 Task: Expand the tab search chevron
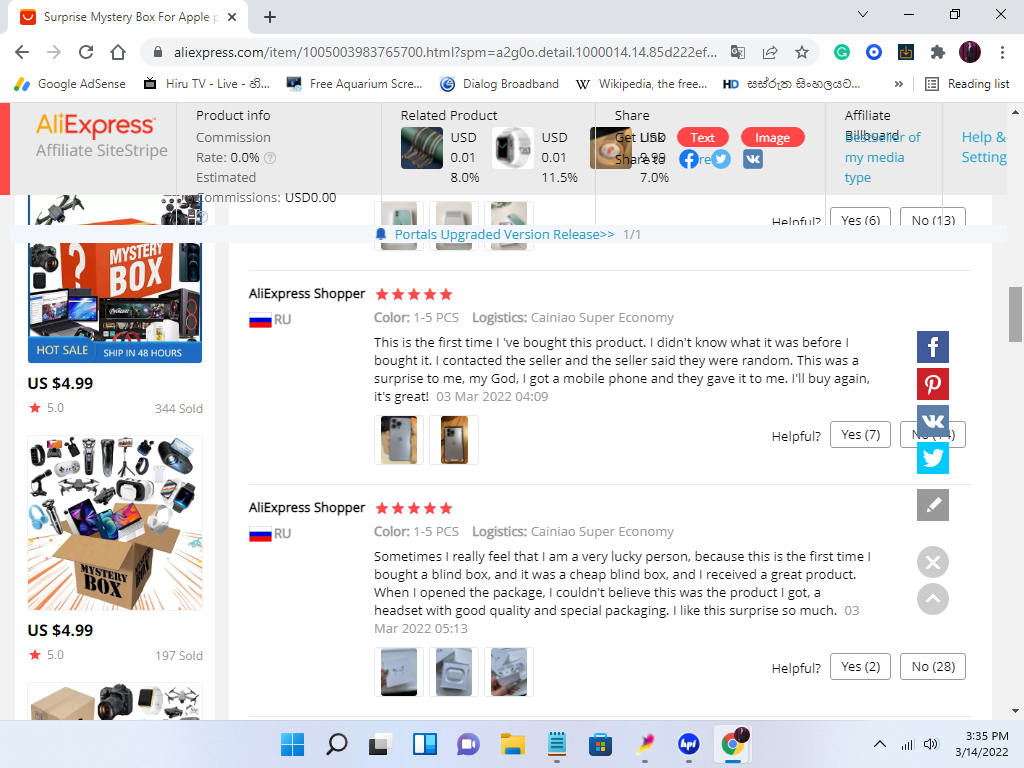tap(863, 14)
